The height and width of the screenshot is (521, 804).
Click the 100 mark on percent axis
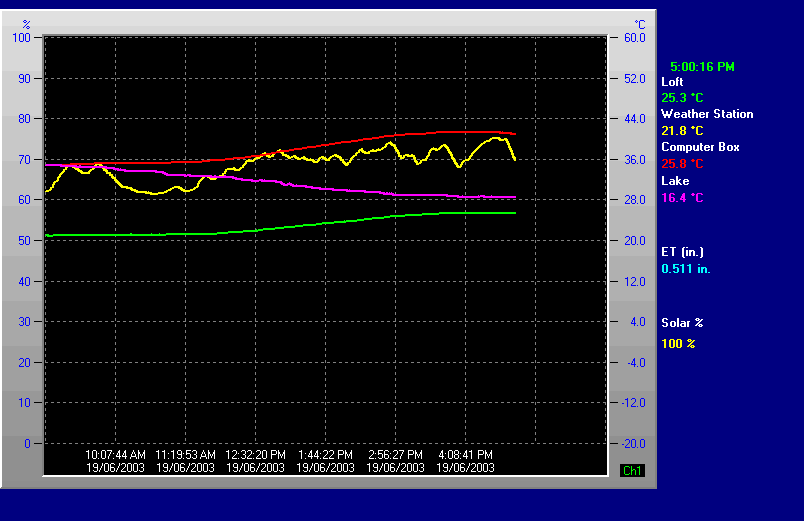tap(22, 38)
